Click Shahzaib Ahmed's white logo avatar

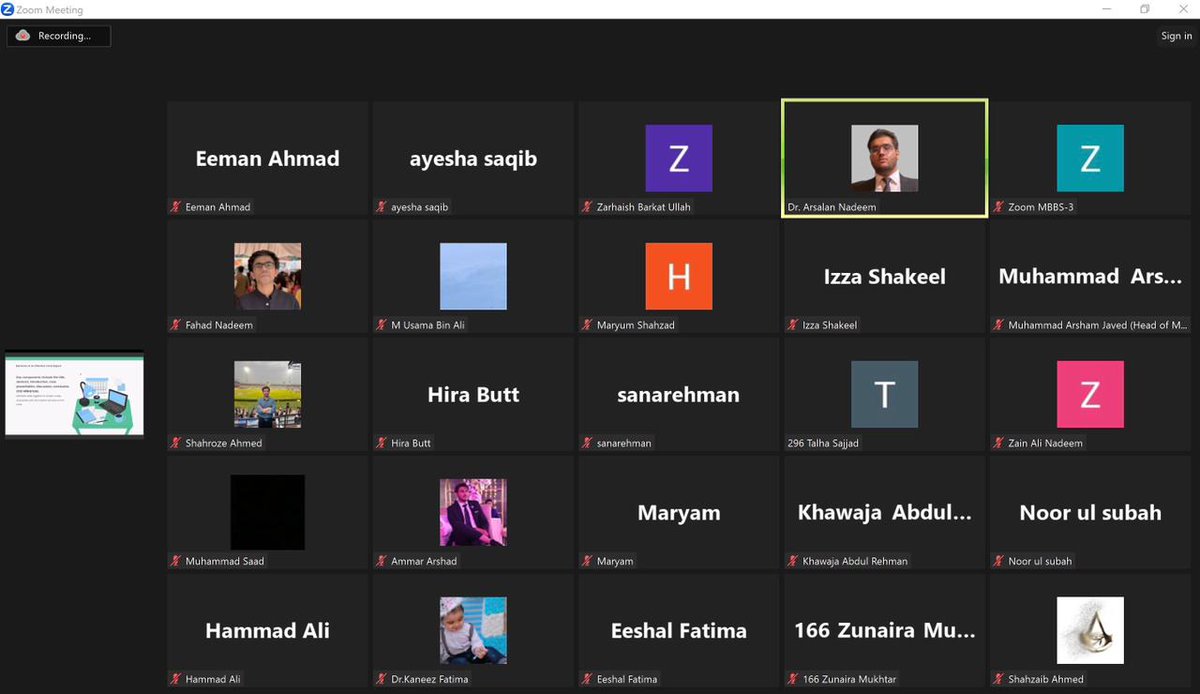pyautogui.click(x=1090, y=630)
